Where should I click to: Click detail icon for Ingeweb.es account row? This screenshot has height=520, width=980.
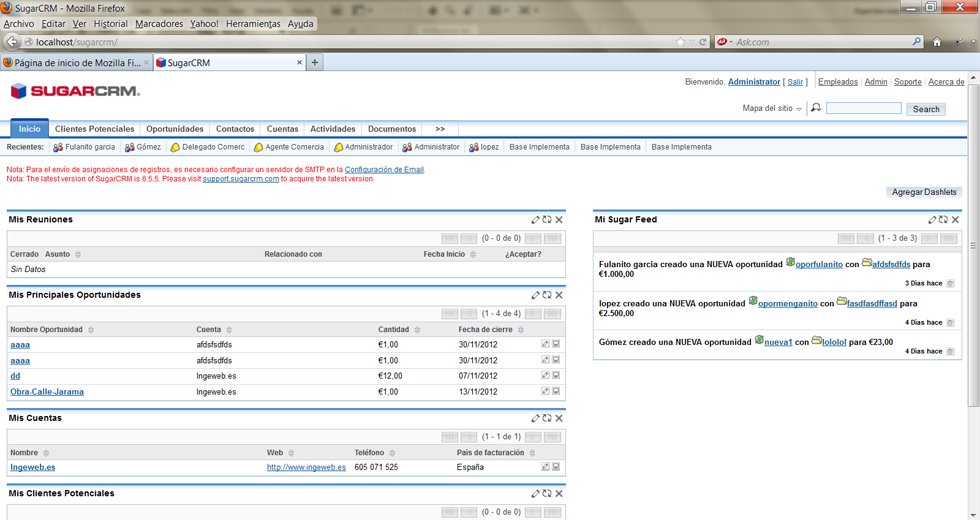tap(556, 467)
